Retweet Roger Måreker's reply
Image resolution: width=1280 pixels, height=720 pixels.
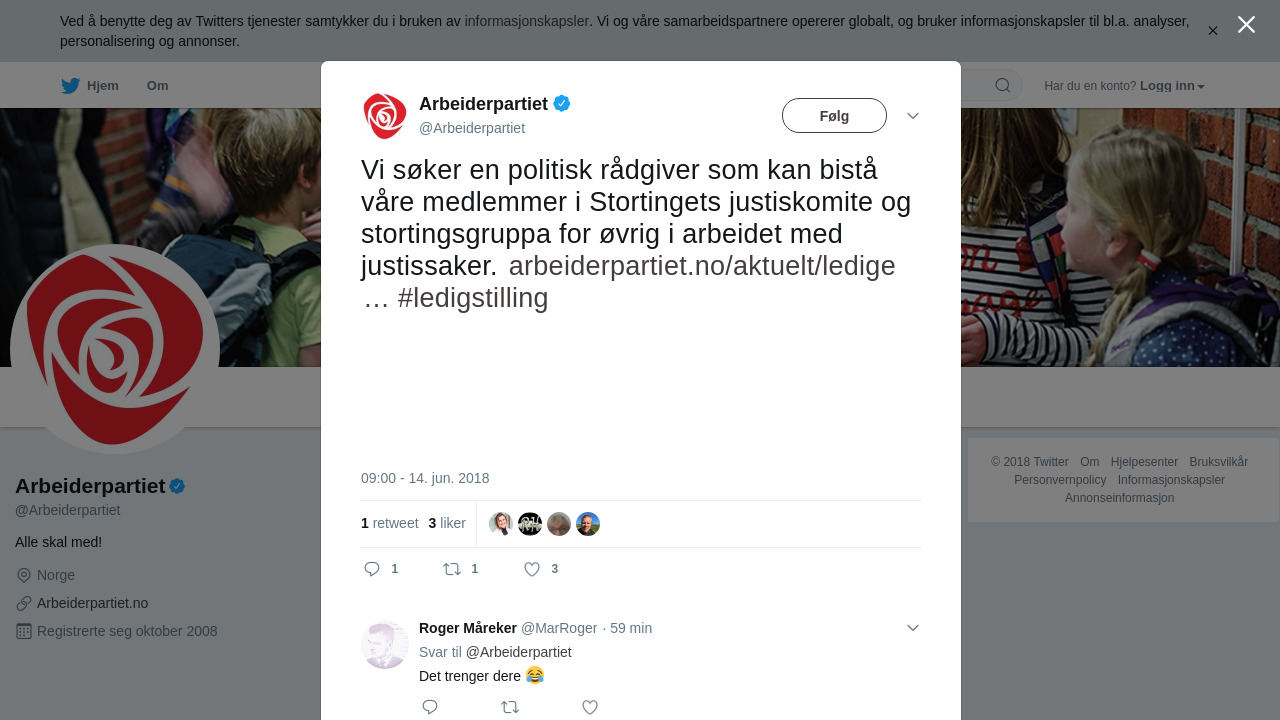(x=510, y=707)
